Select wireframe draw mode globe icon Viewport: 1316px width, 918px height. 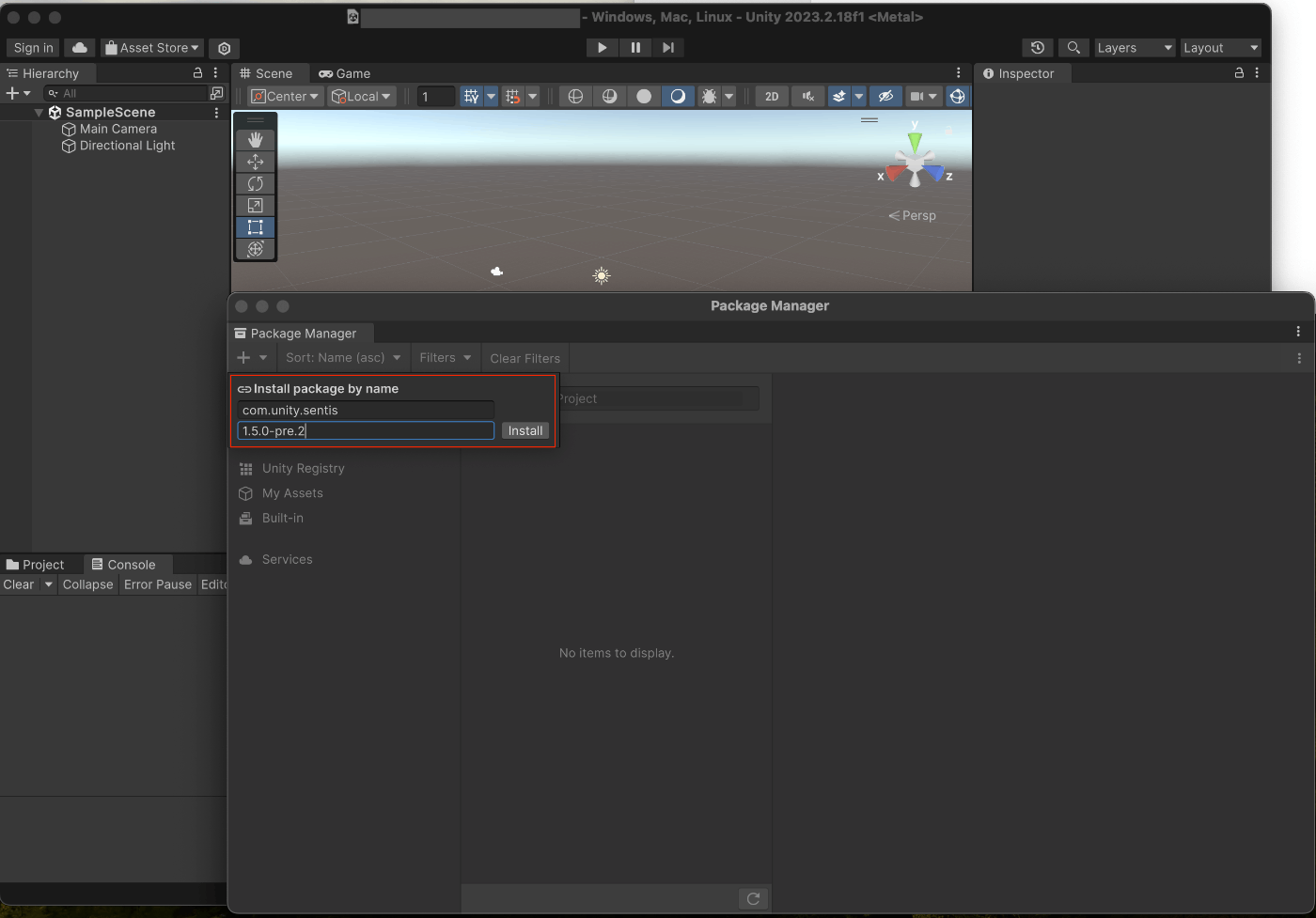[575, 97]
